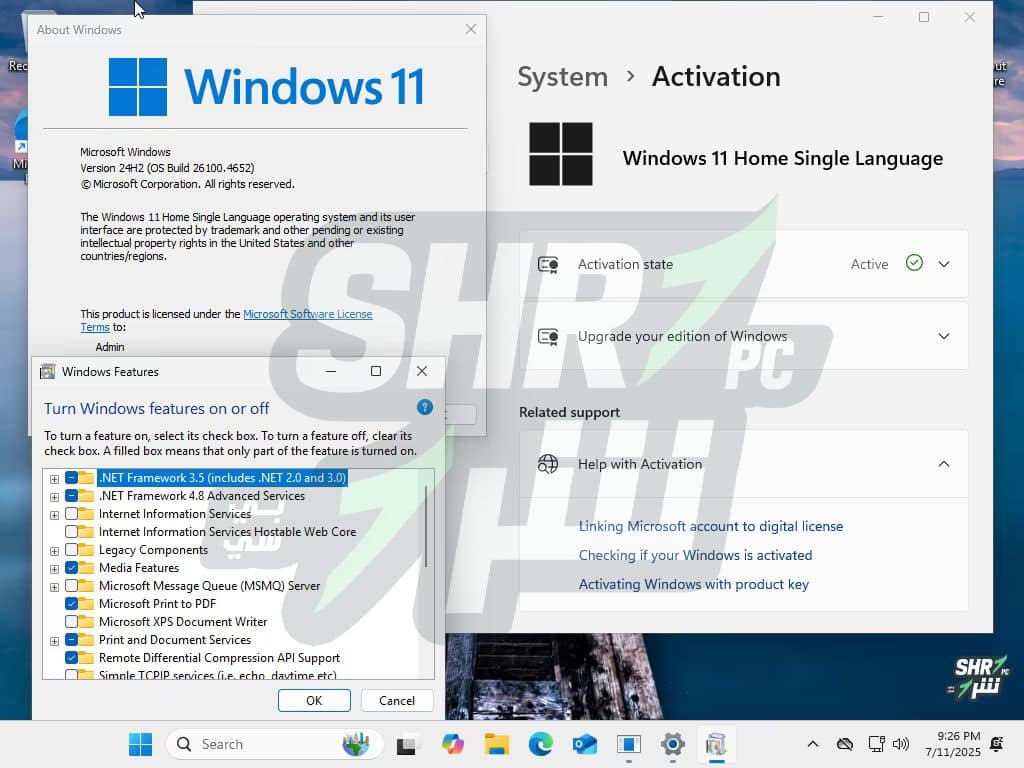
Task: Click the "Related support" heading
Action: tap(569, 412)
